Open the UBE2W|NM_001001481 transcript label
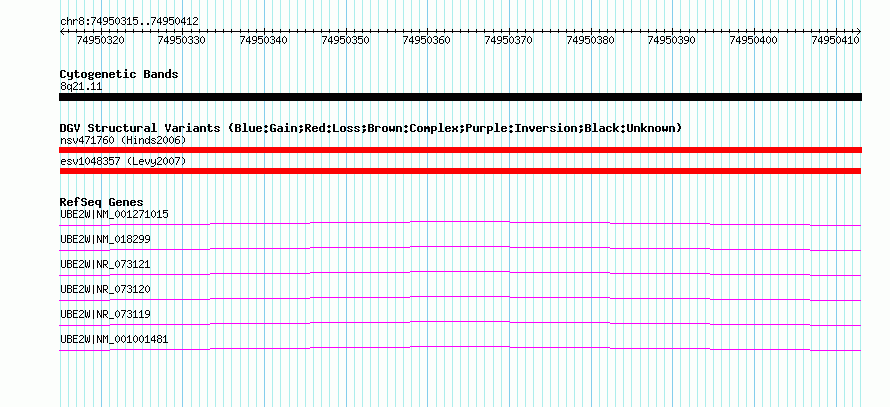Image resolution: width=890 pixels, height=407 pixels. tap(114, 339)
